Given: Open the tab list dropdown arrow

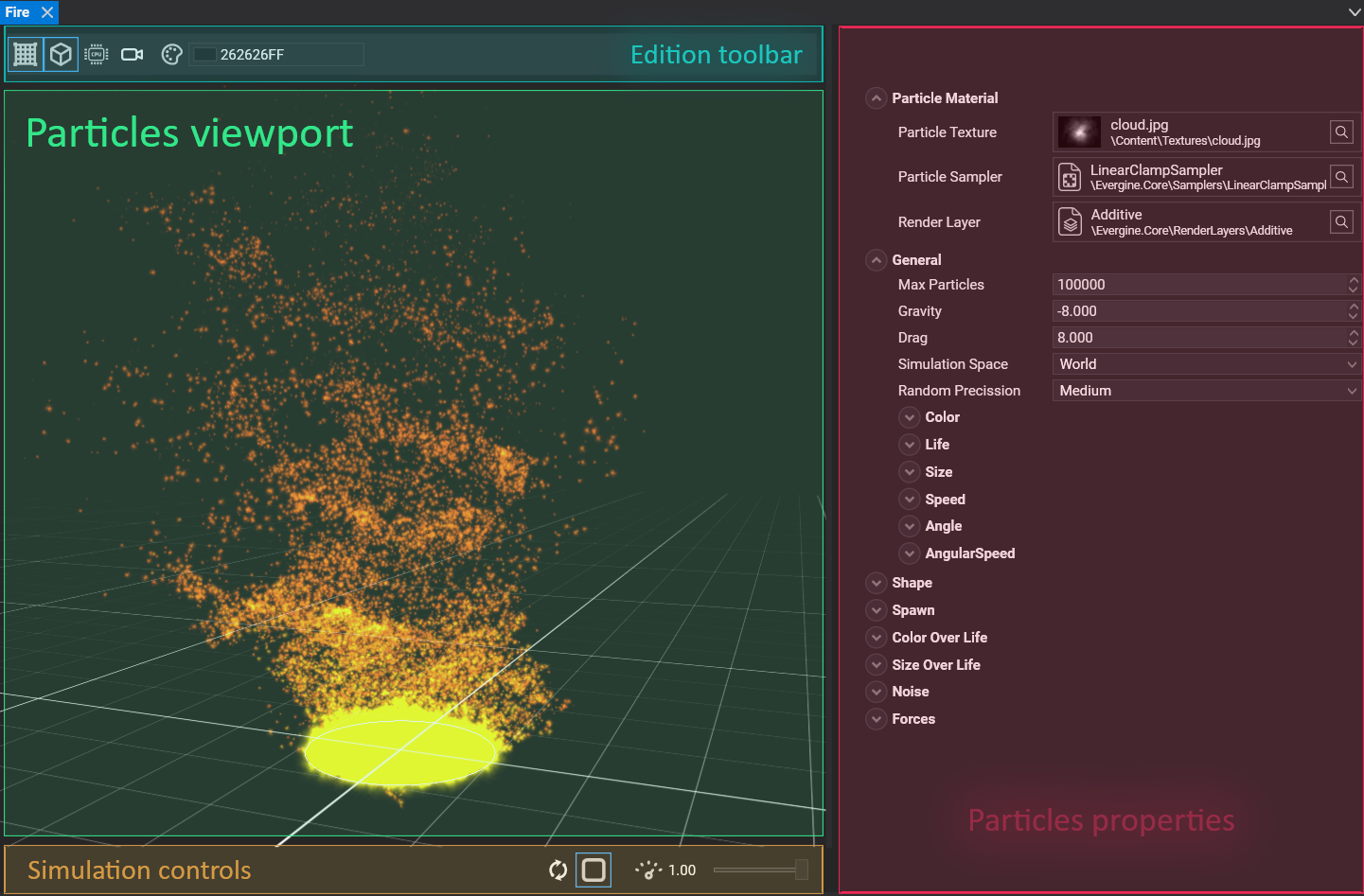Looking at the screenshot, I should [1354, 12].
